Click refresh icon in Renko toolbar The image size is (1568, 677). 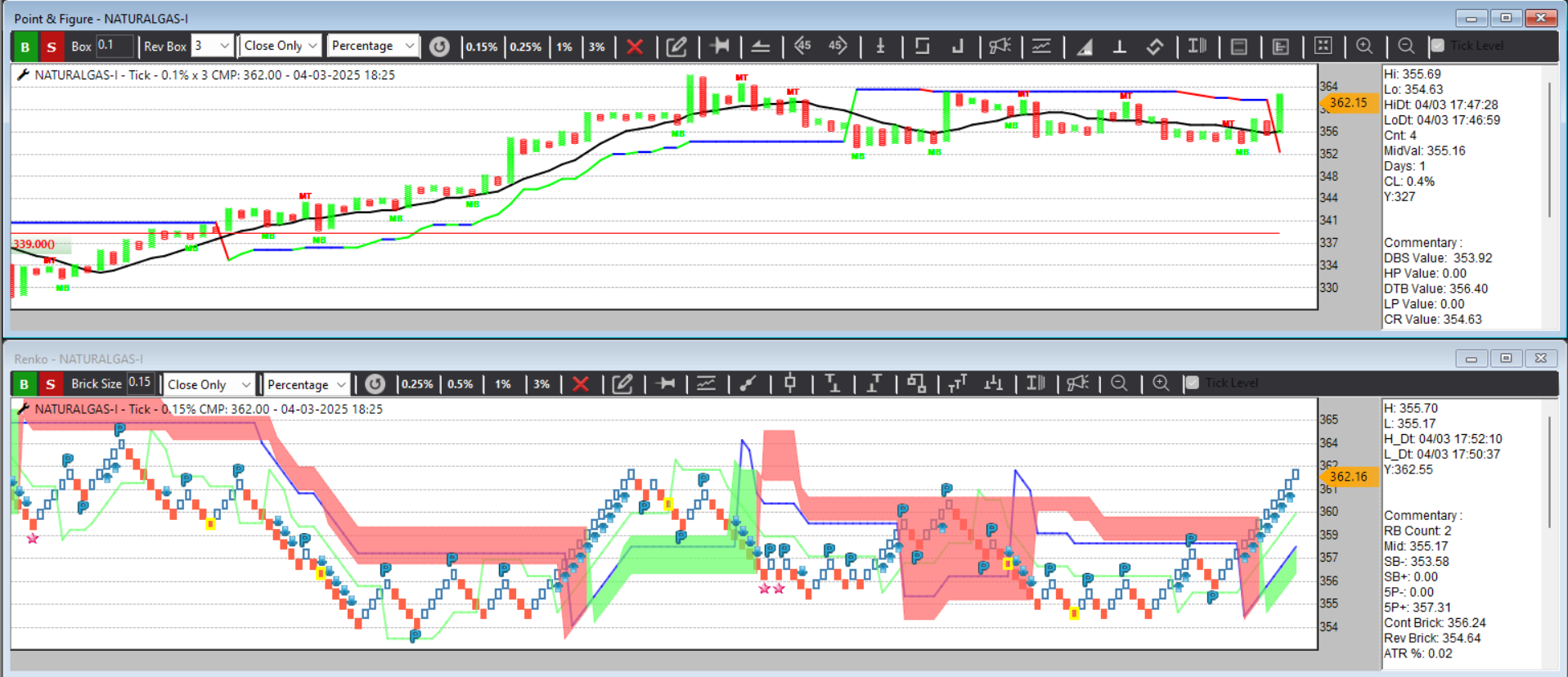375,383
